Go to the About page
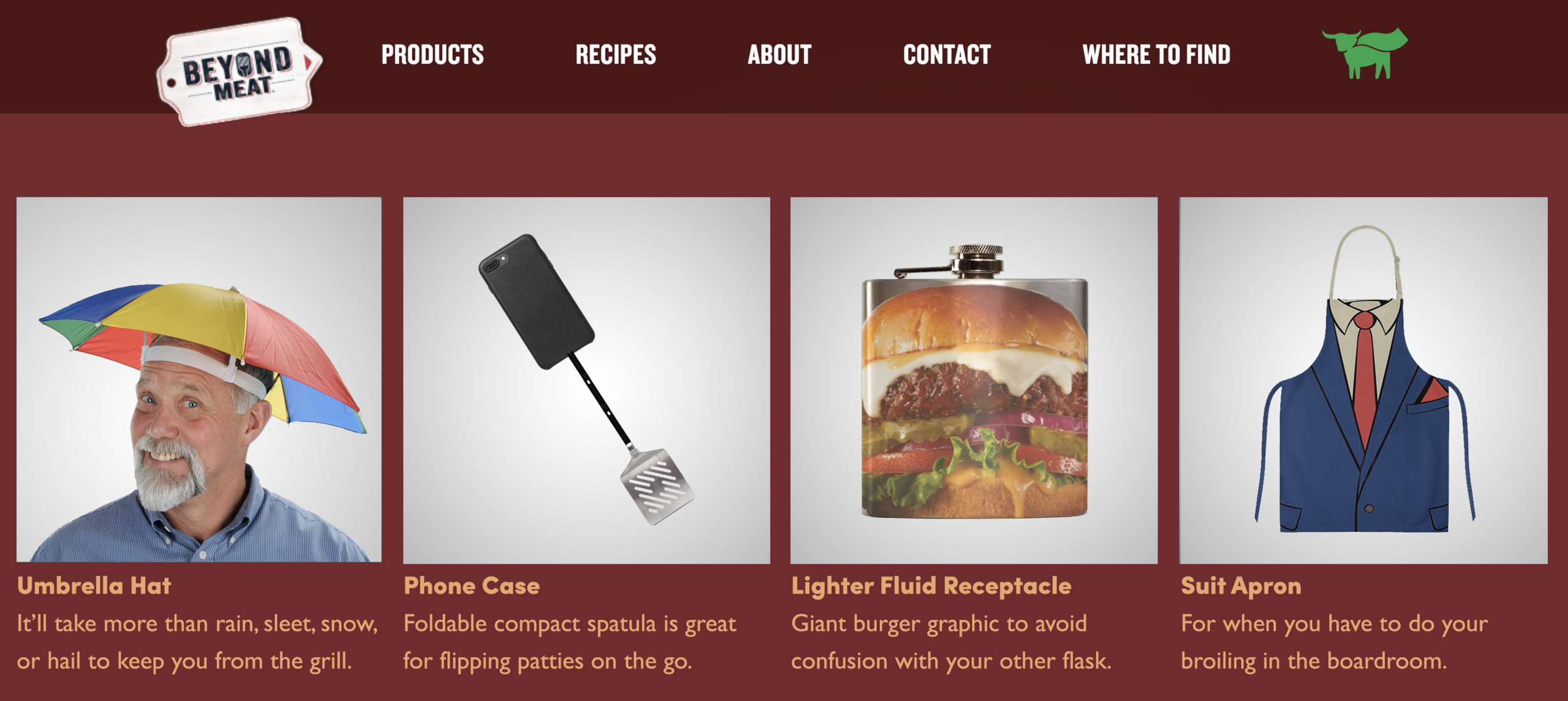 779,55
